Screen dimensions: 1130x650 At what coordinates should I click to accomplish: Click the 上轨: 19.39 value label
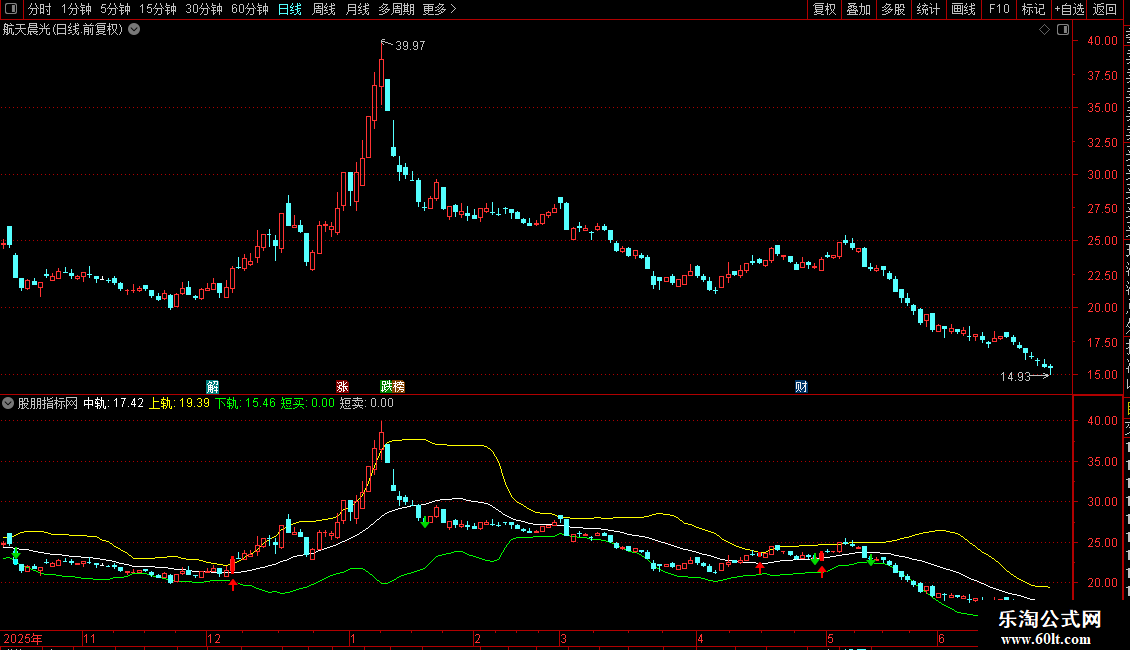coord(179,404)
